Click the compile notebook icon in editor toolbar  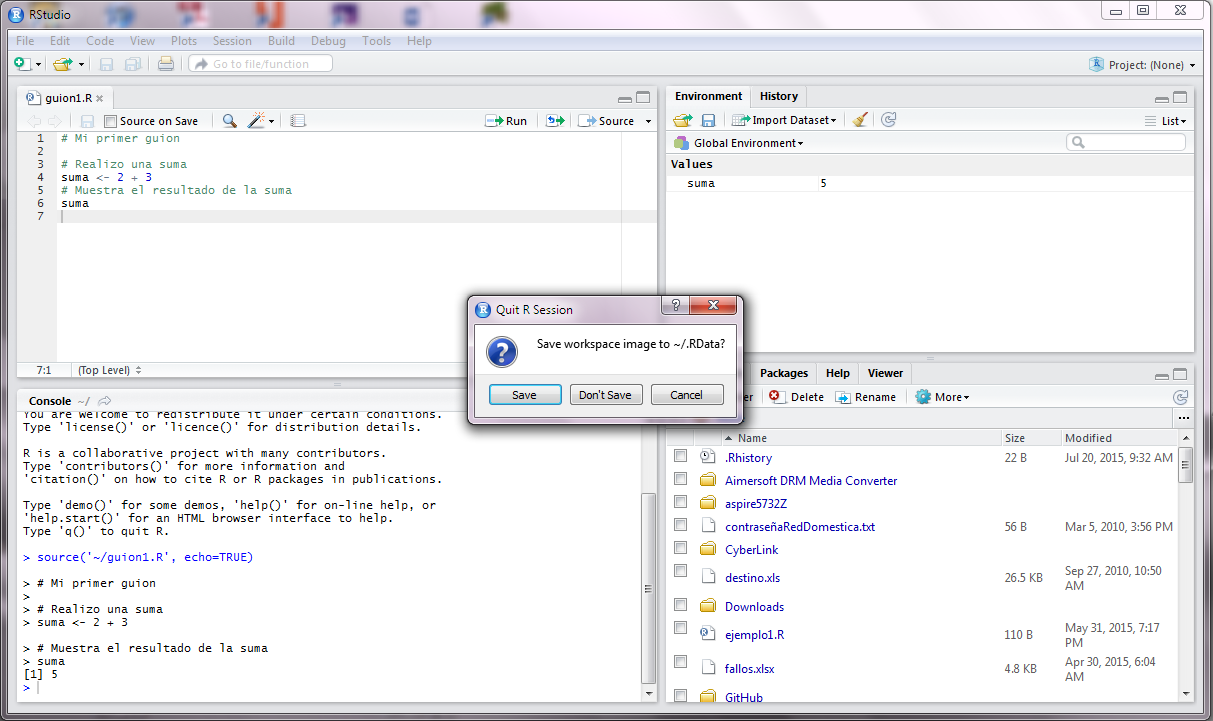click(x=297, y=121)
